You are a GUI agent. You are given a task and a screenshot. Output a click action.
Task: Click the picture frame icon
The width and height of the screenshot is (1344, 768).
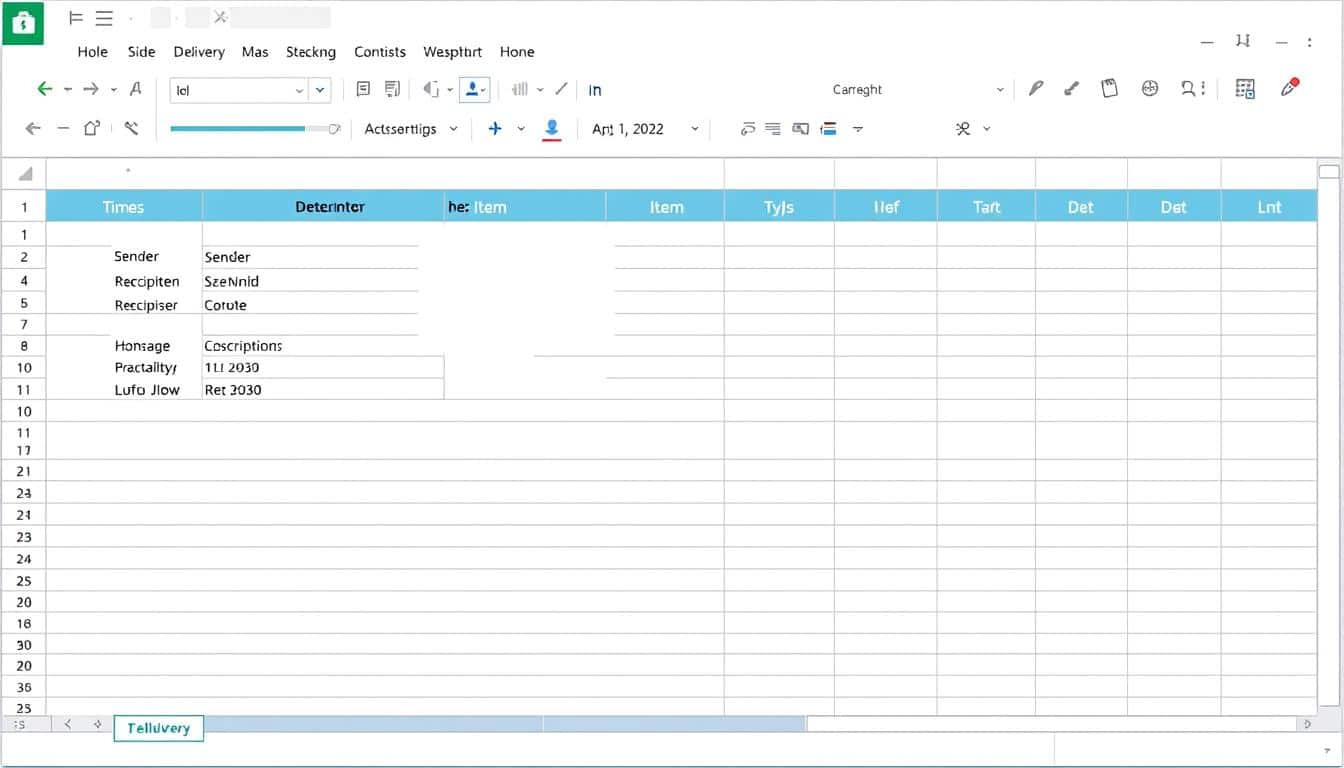pos(800,128)
